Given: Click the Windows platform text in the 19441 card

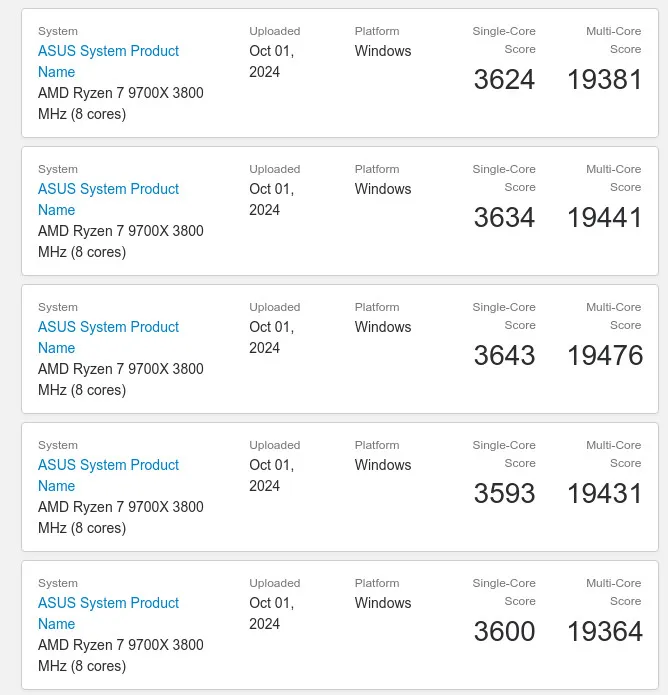Looking at the screenshot, I should (x=383, y=189).
